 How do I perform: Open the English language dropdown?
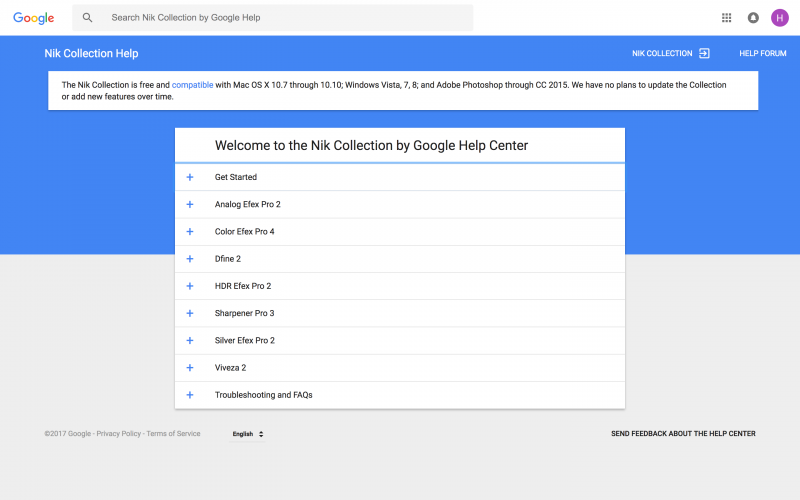[x=248, y=434]
